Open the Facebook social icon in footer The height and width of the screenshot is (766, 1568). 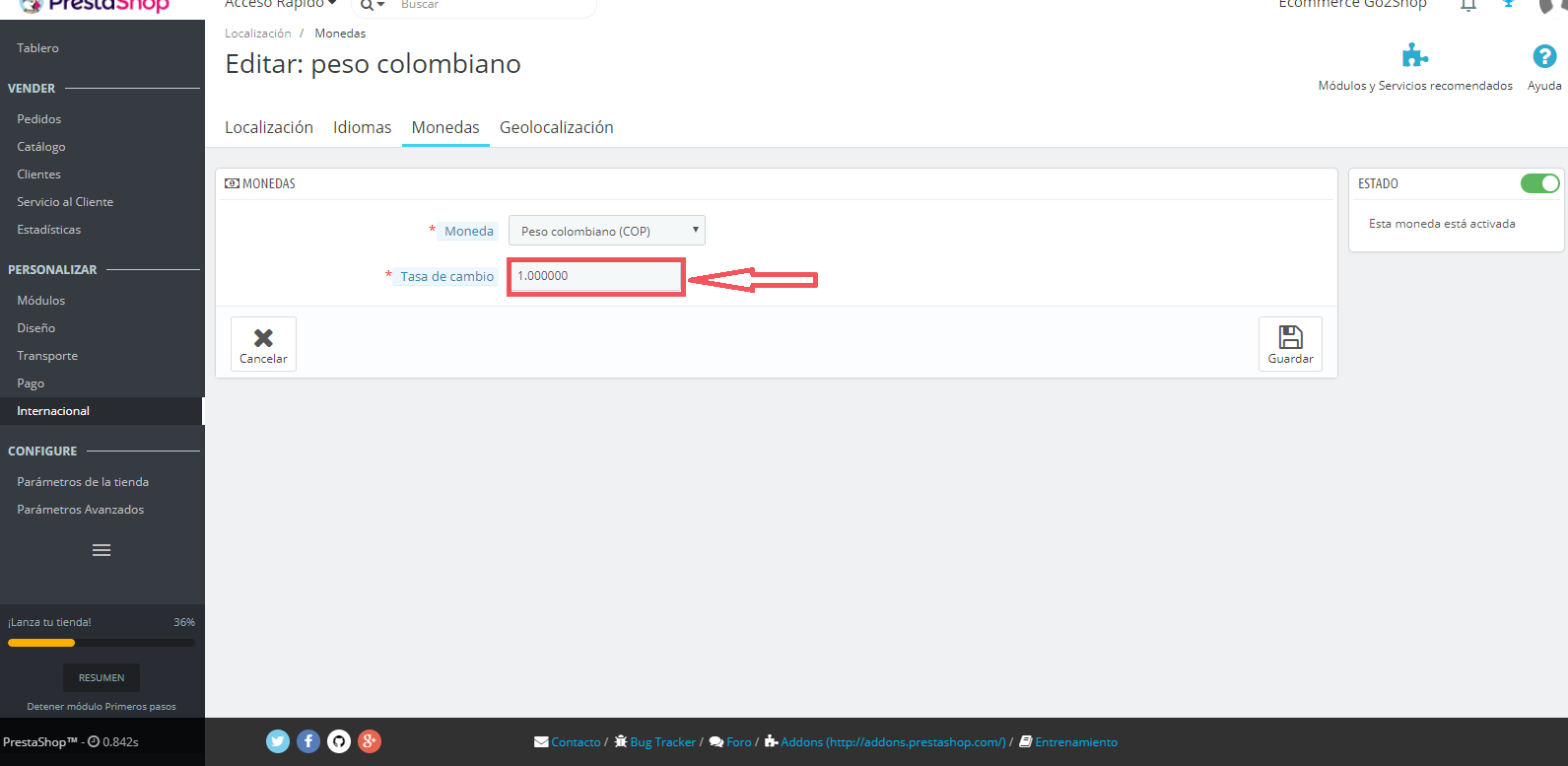(308, 741)
